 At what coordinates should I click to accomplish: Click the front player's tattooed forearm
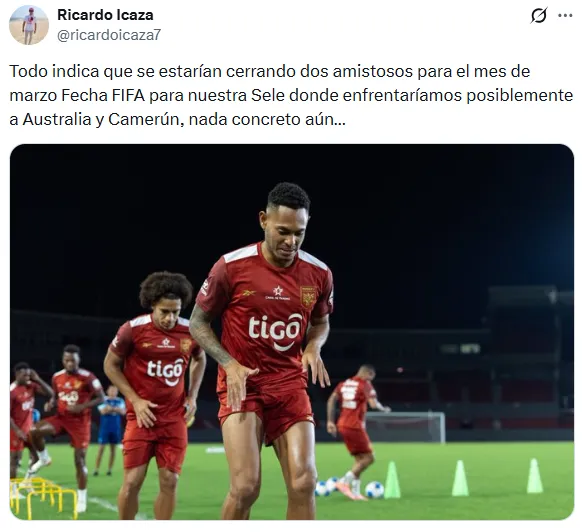point(209,337)
